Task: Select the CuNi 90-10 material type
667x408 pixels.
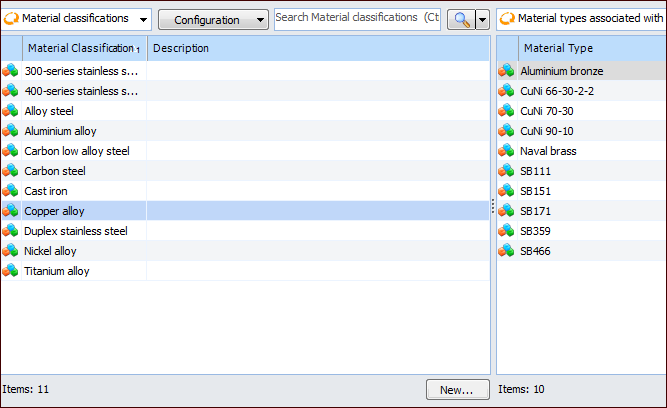Action: point(547,131)
